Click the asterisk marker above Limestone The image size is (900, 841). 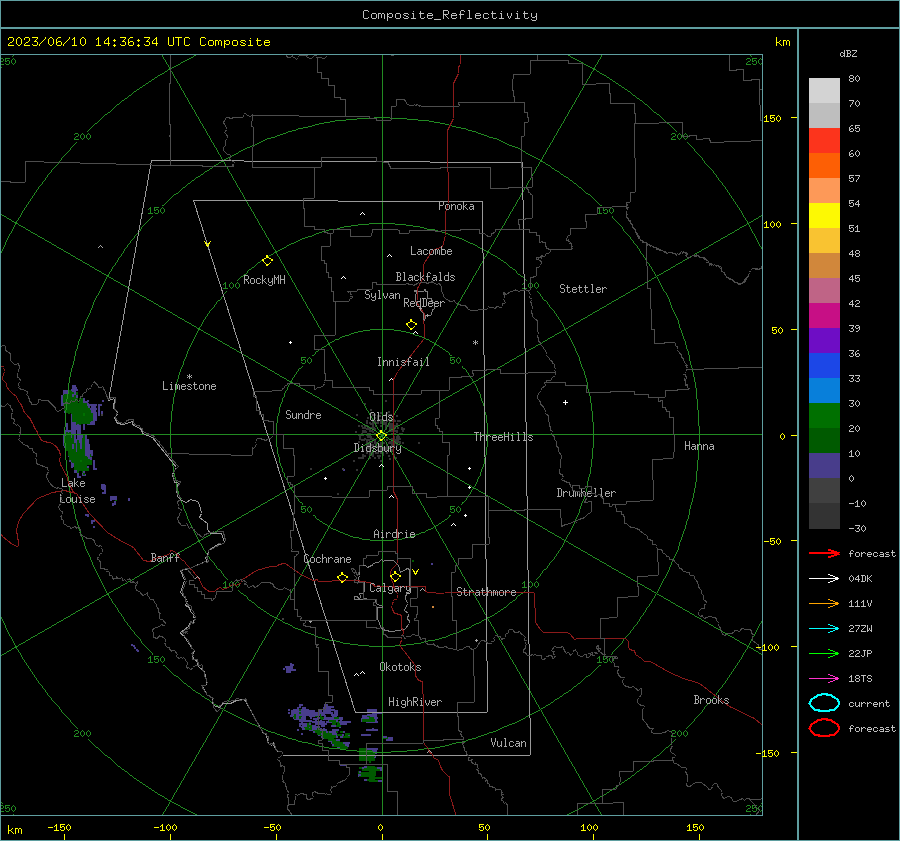[x=189, y=377]
